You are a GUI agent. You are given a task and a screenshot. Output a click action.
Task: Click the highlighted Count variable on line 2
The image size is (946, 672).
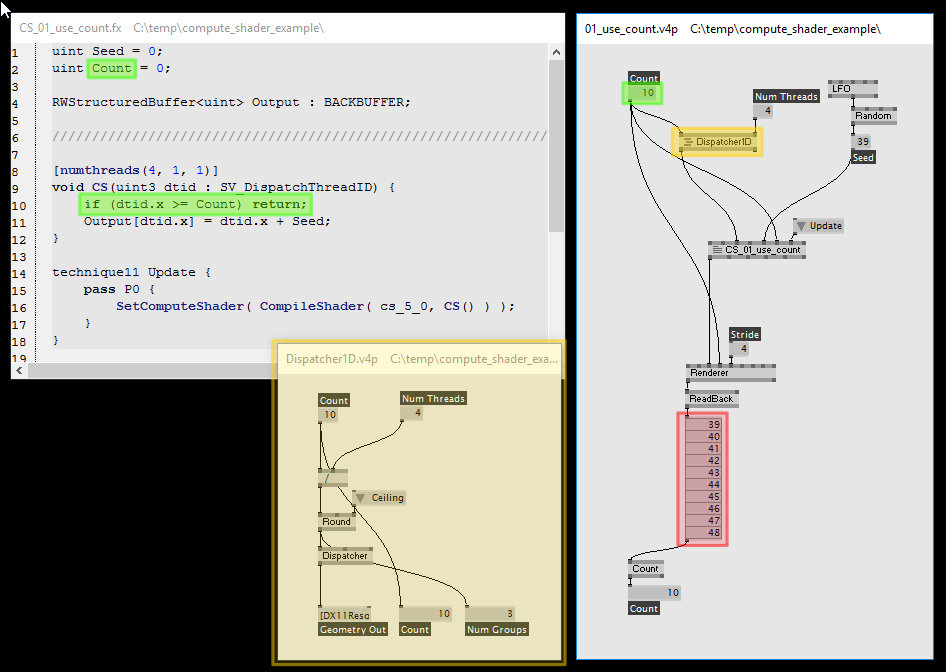[x=111, y=67]
